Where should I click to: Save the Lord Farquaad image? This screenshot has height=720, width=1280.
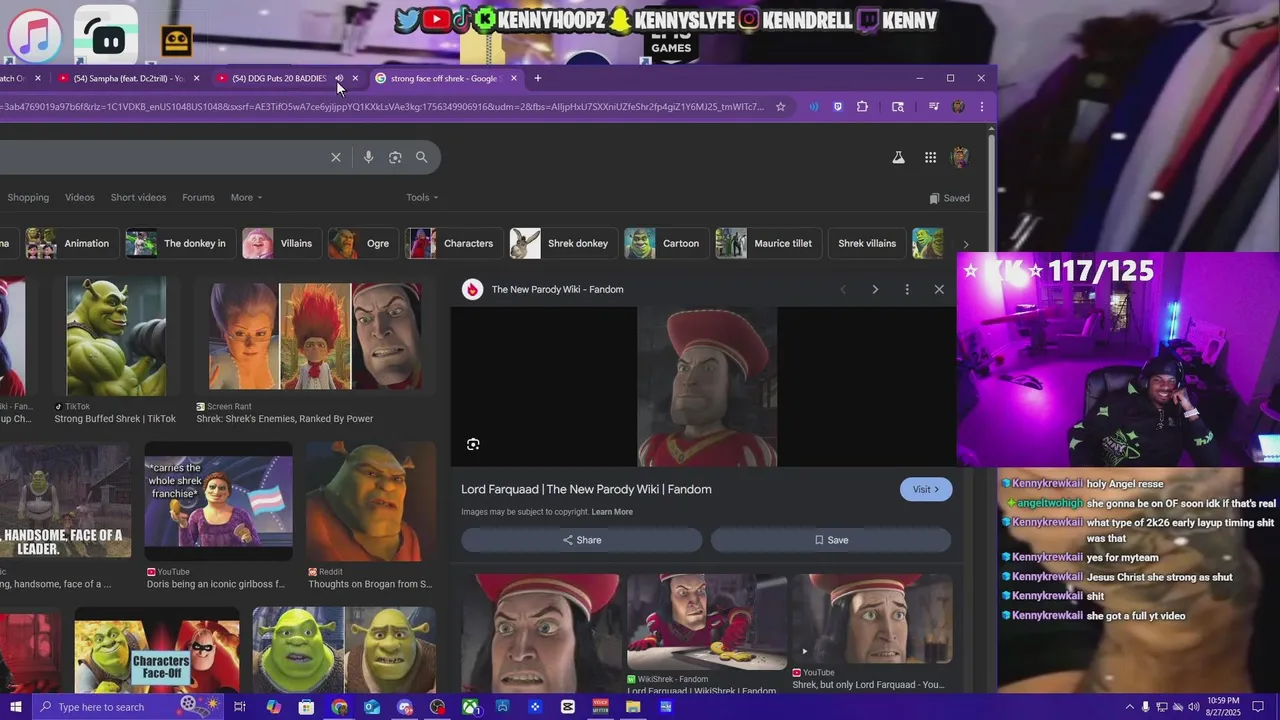coord(831,540)
